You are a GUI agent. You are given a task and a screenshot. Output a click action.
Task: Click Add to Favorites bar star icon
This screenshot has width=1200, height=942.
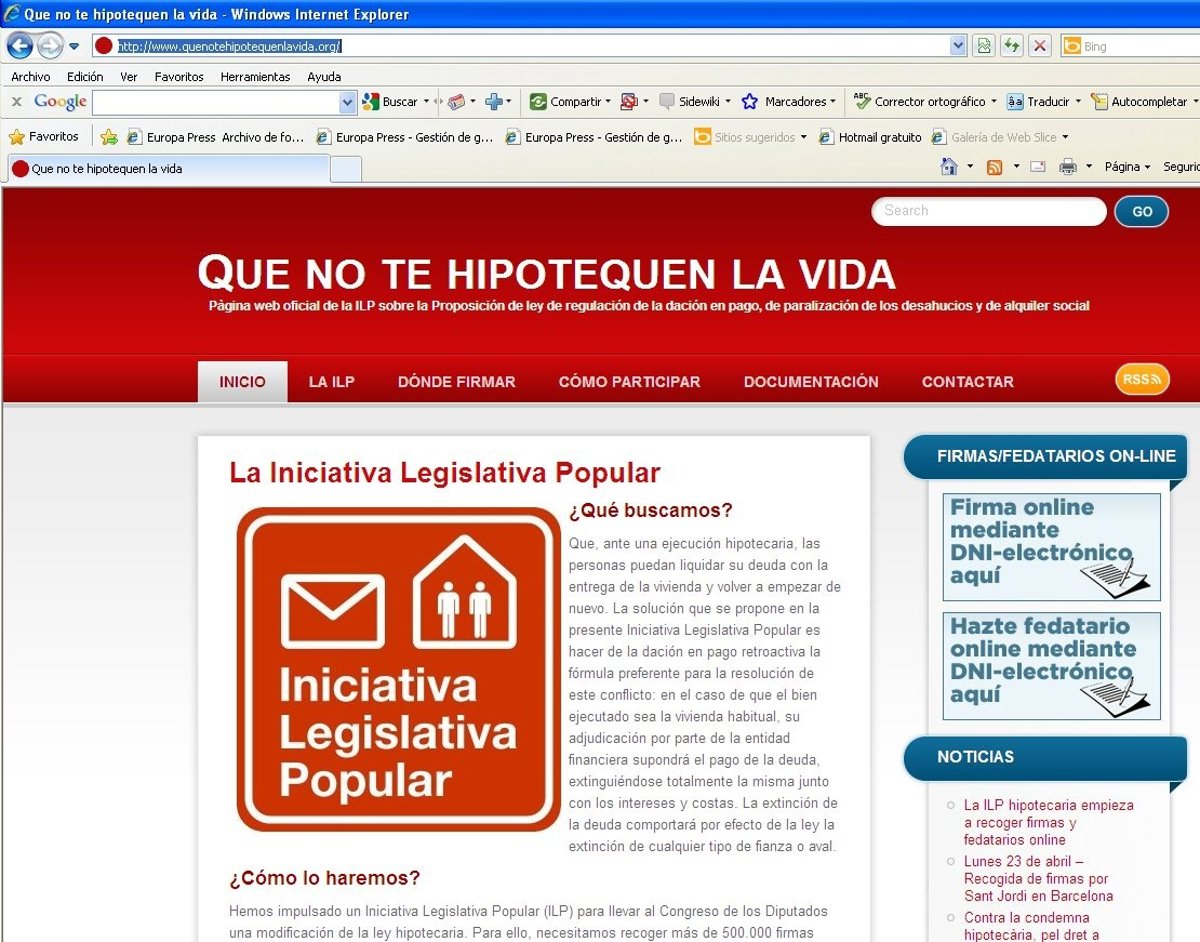click(109, 137)
